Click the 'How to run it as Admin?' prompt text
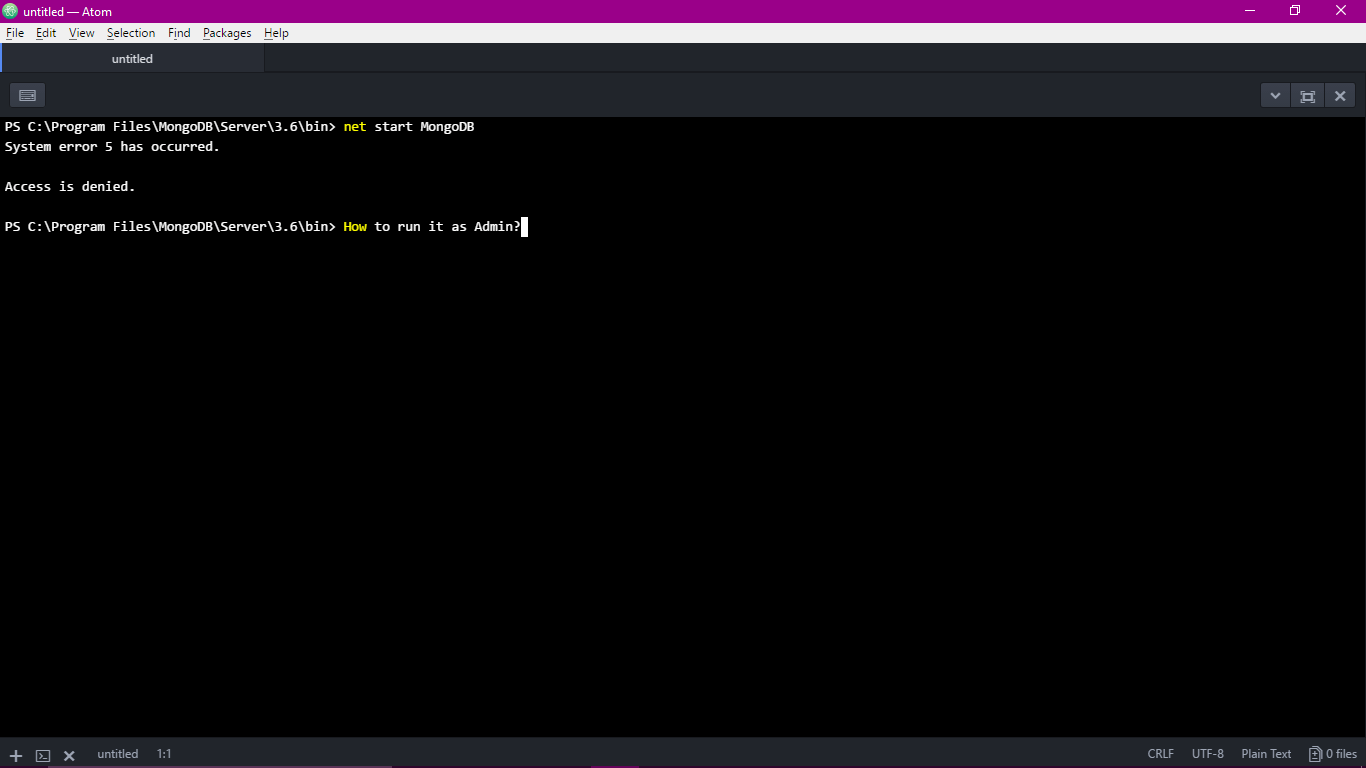This screenshot has height=768, width=1366. tap(432, 227)
